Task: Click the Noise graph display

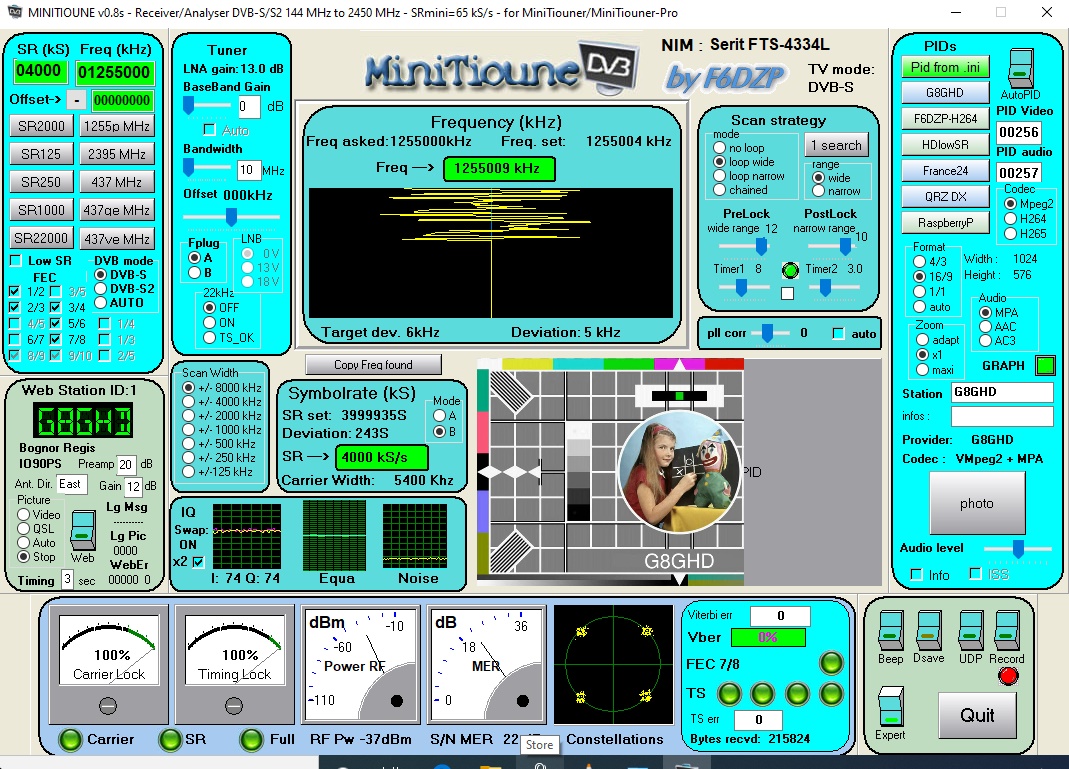Action: tap(415, 536)
